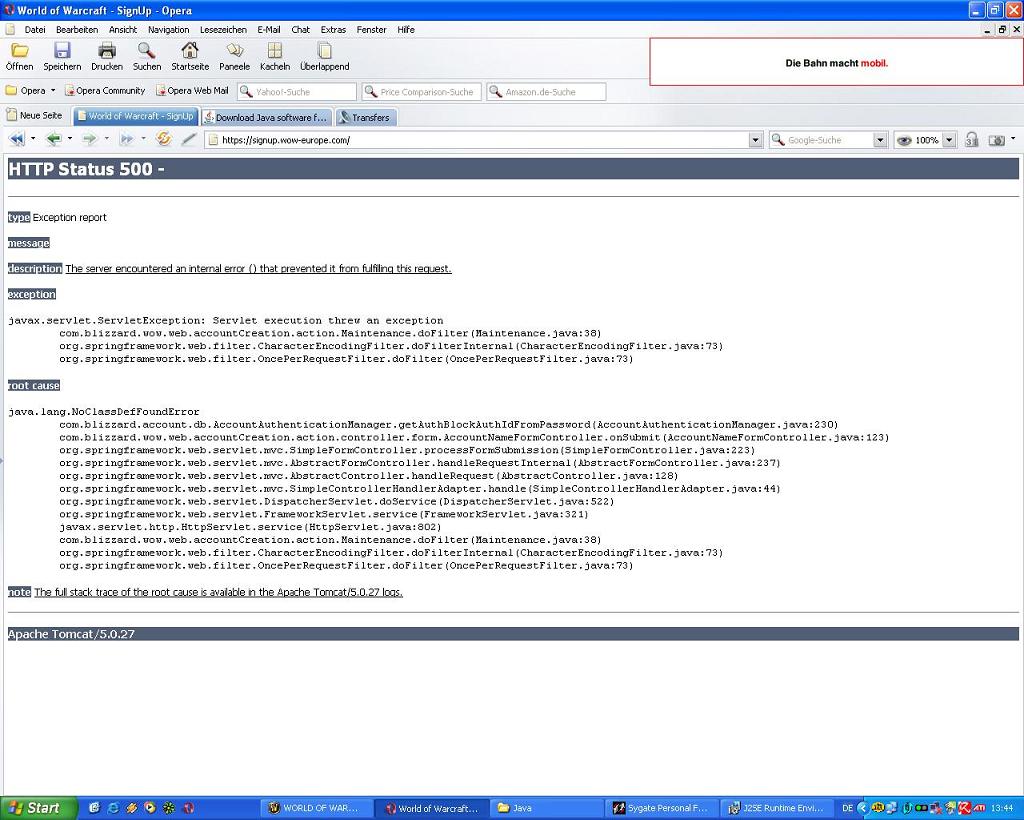Viewport: 1024px width, 820px height.
Task: Click the Drucken printer icon
Action: [106, 50]
